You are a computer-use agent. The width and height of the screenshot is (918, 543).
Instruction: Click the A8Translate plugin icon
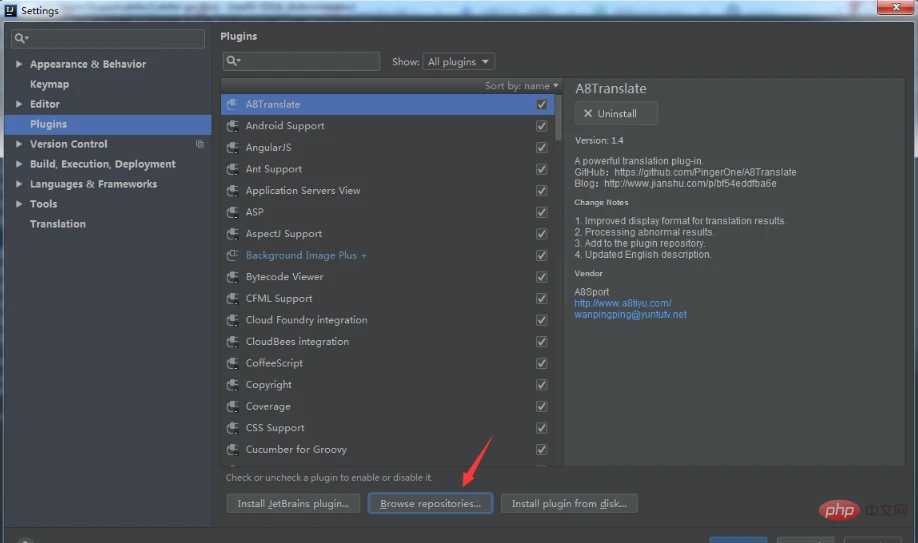[232, 104]
